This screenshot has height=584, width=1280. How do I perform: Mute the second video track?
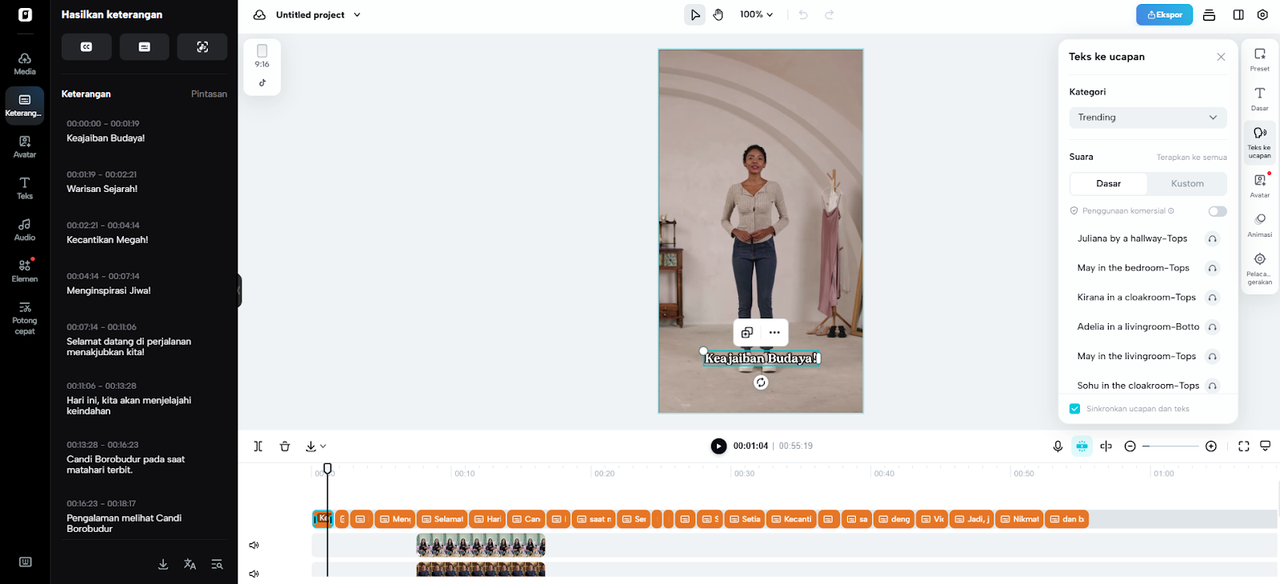(254, 574)
